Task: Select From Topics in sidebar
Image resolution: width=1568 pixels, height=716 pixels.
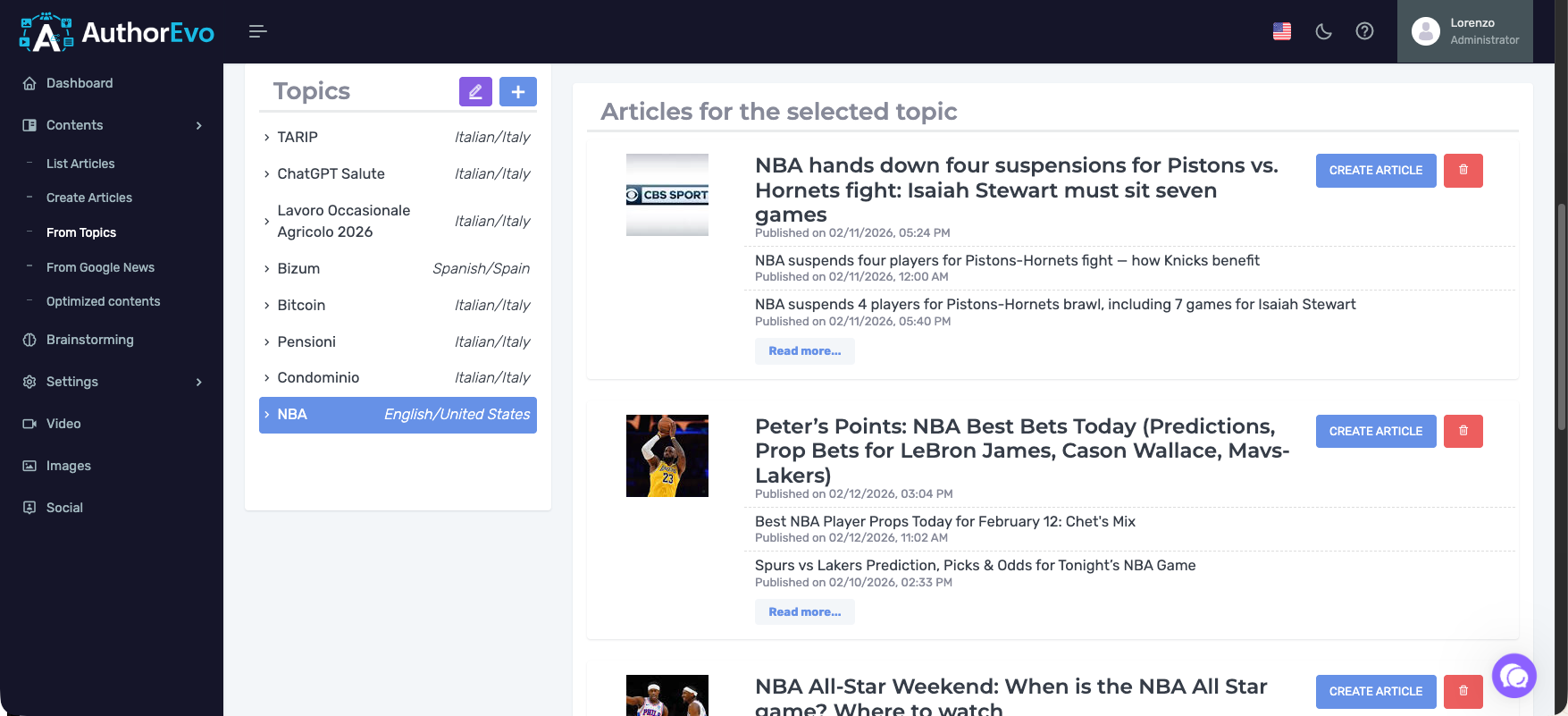Action: [81, 232]
